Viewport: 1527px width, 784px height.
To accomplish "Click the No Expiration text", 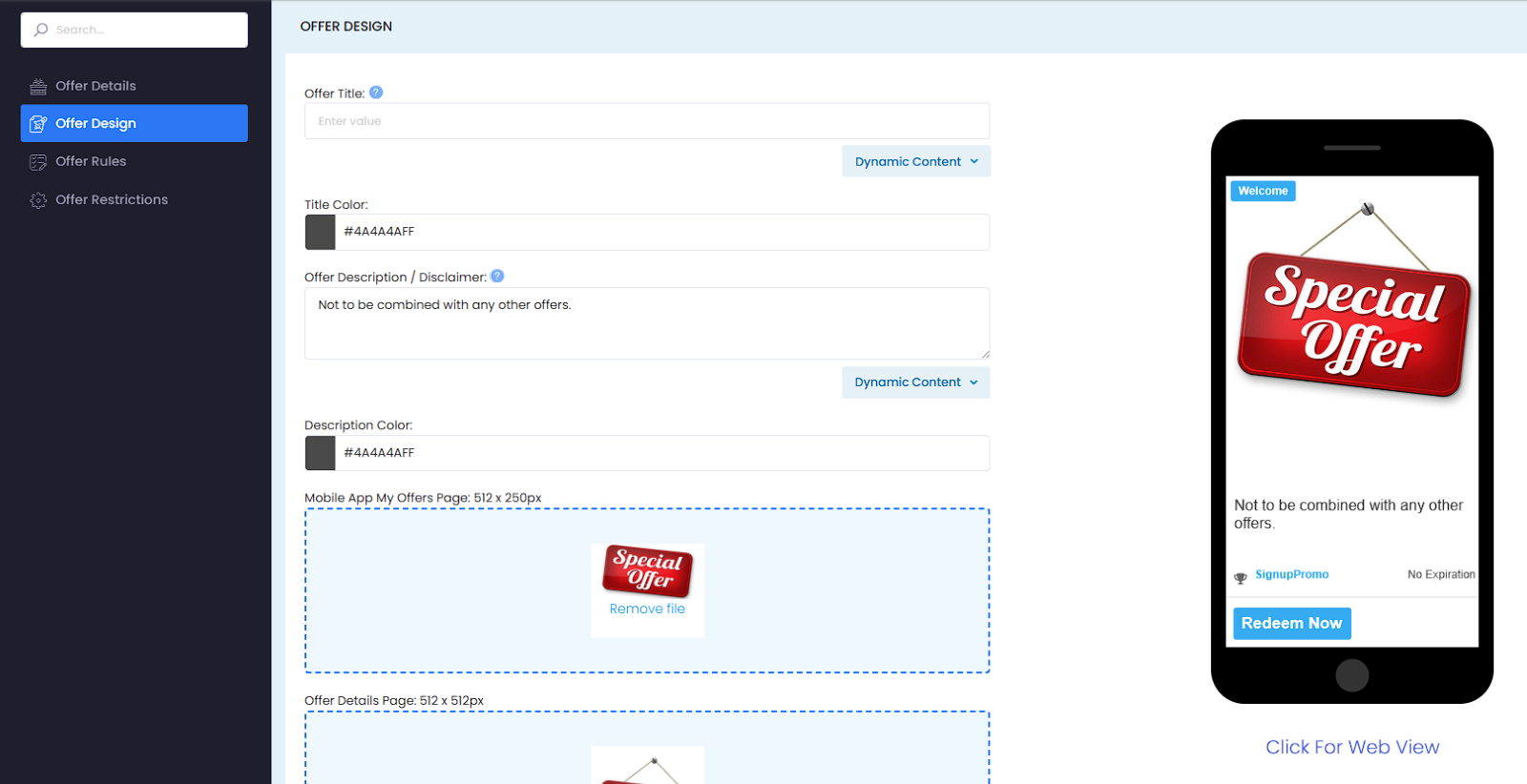I will [x=1441, y=574].
